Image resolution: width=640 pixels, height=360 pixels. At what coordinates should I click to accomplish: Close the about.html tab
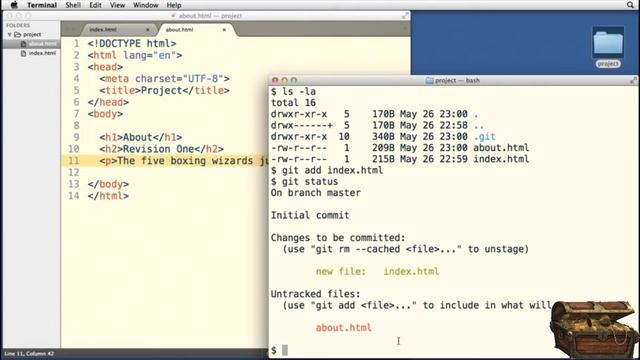pos(224,30)
